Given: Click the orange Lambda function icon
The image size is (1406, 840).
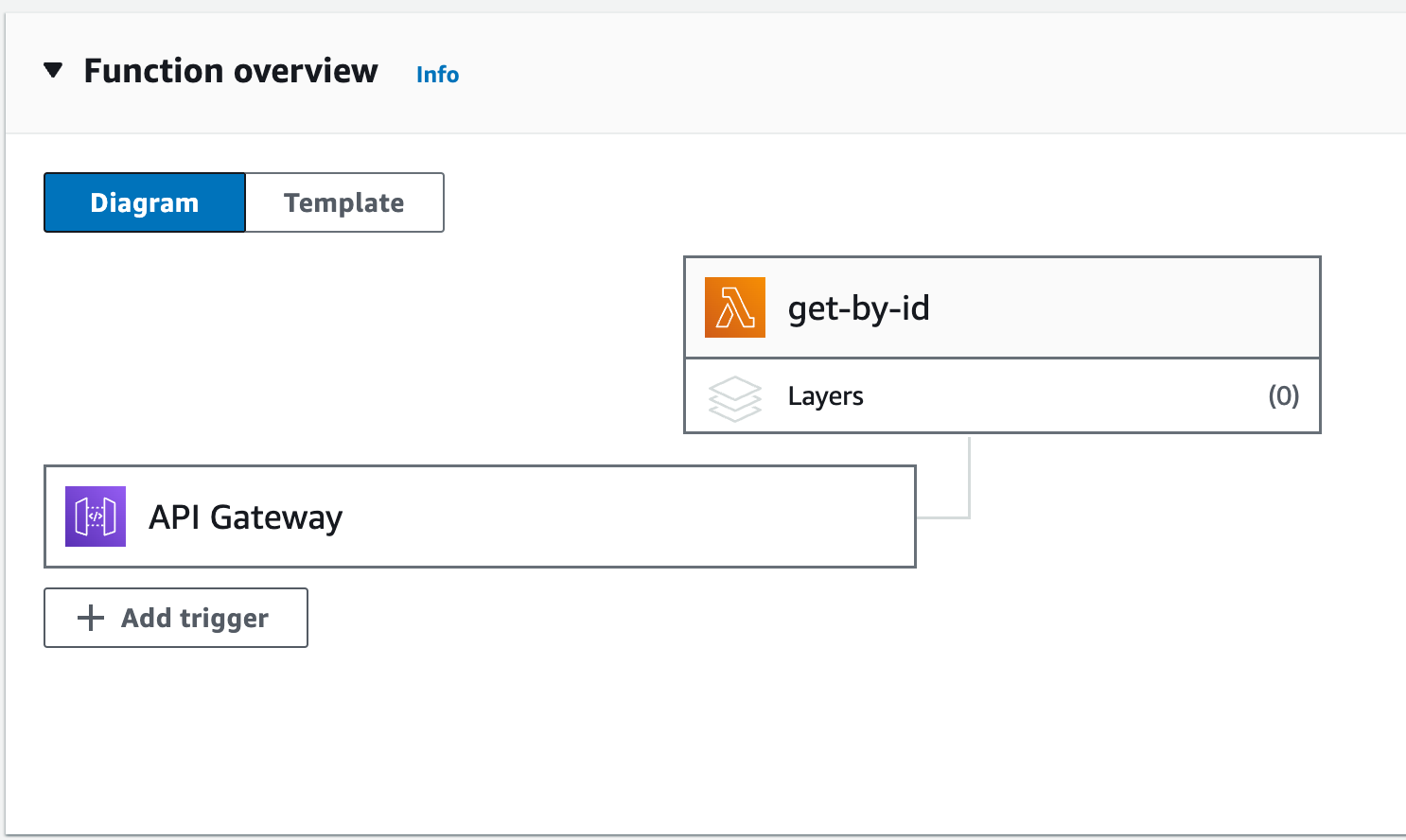Looking at the screenshot, I should pos(735,307).
